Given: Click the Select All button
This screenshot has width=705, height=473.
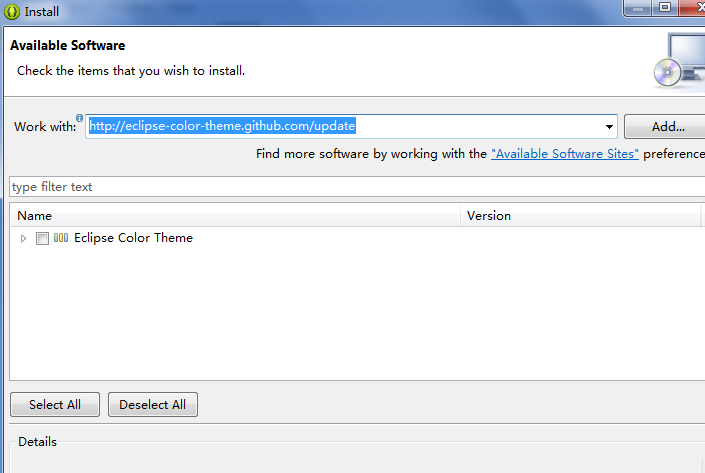Looking at the screenshot, I should pyautogui.click(x=55, y=405).
